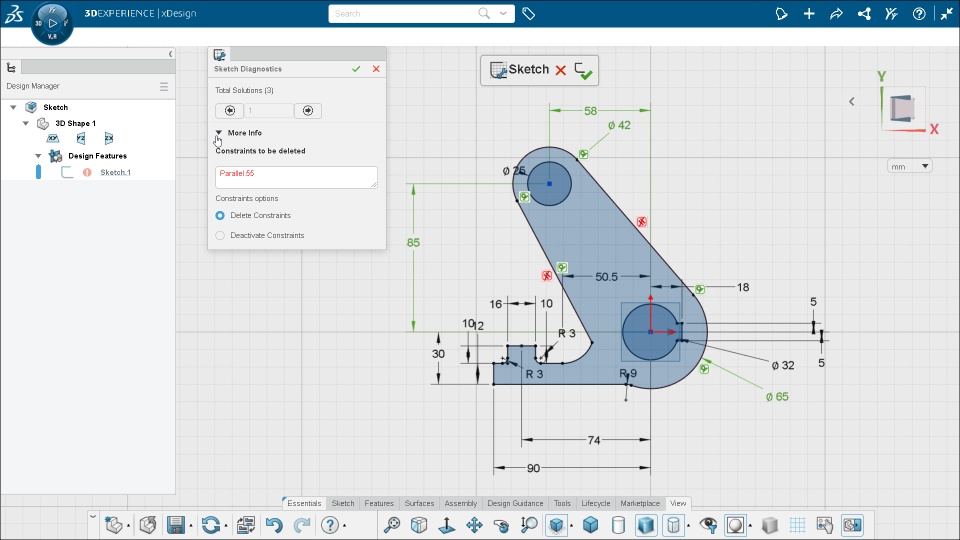
Task: Switch to the Lifecycle tab
Action: (596, 503)
